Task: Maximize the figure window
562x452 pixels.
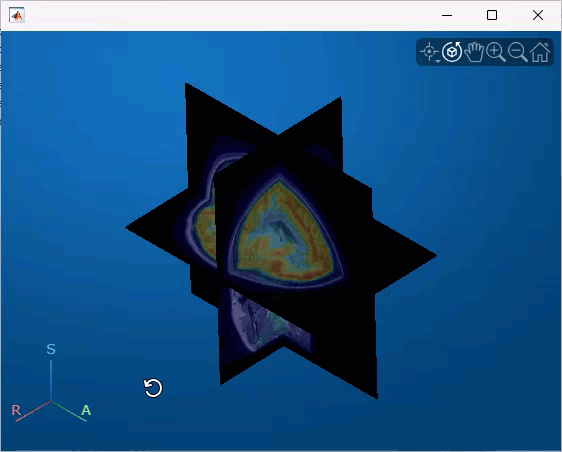Action: (492, 15)
